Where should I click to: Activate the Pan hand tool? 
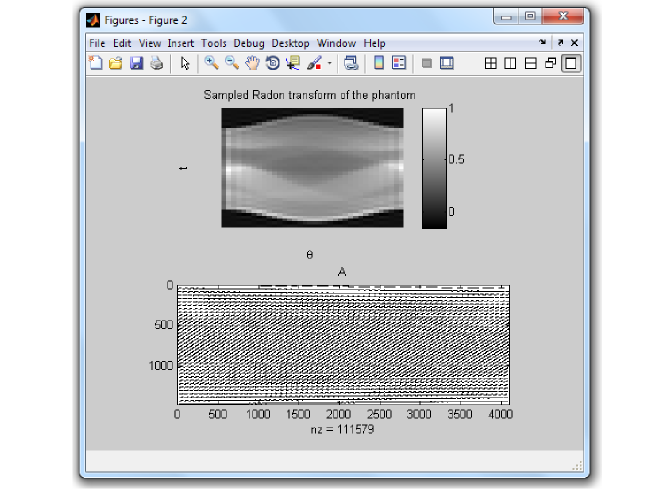tap(252, 63)
